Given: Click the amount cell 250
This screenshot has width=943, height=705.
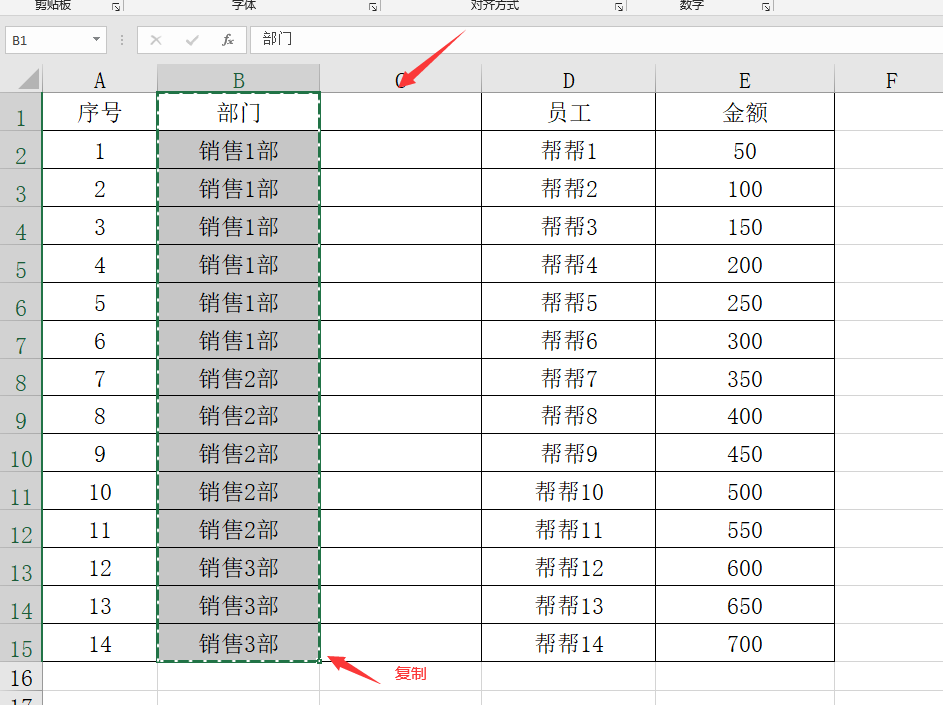Looking at the screenshot, I should (x=745, y=302).
